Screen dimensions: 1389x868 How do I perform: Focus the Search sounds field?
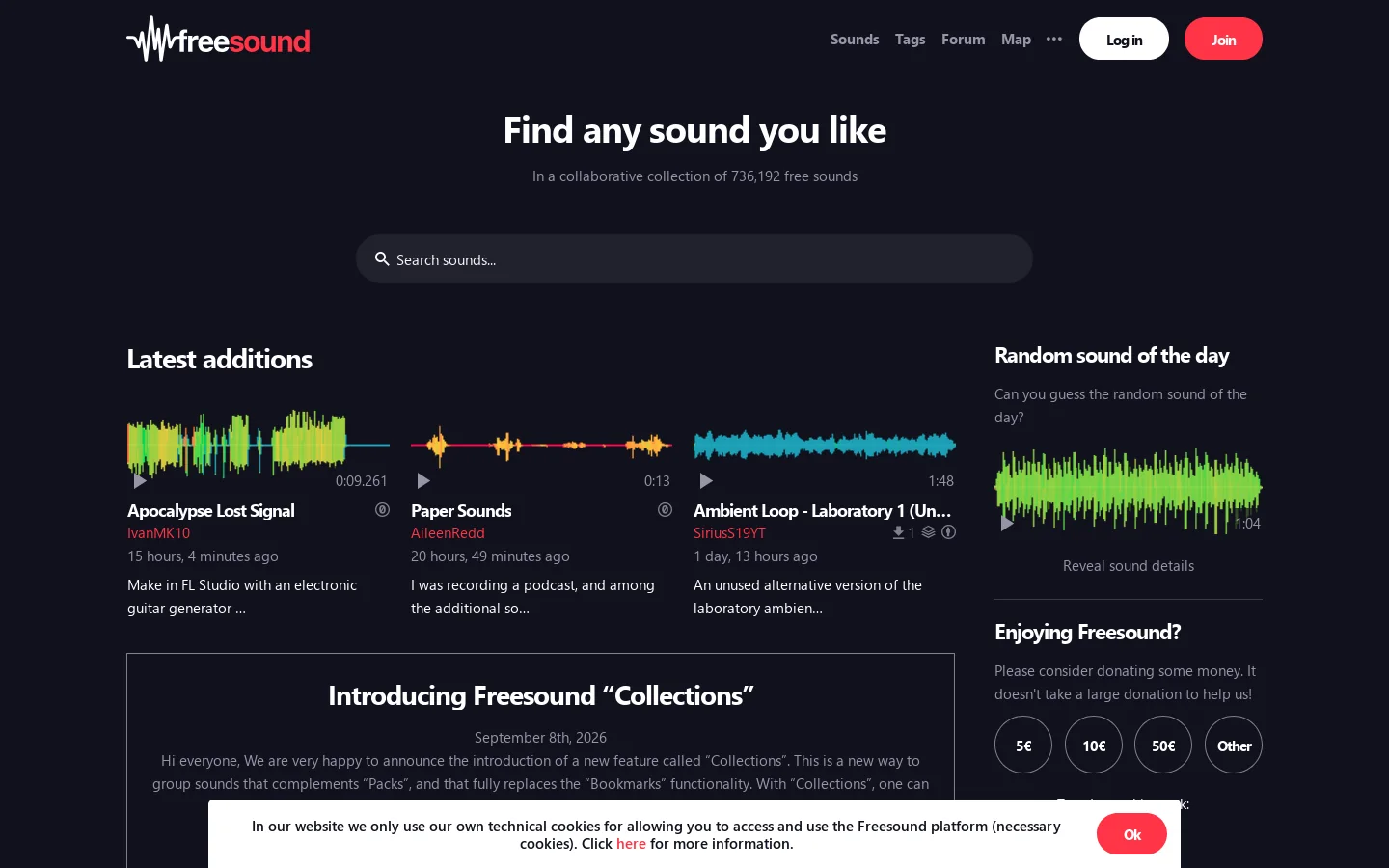coord(694,258)
